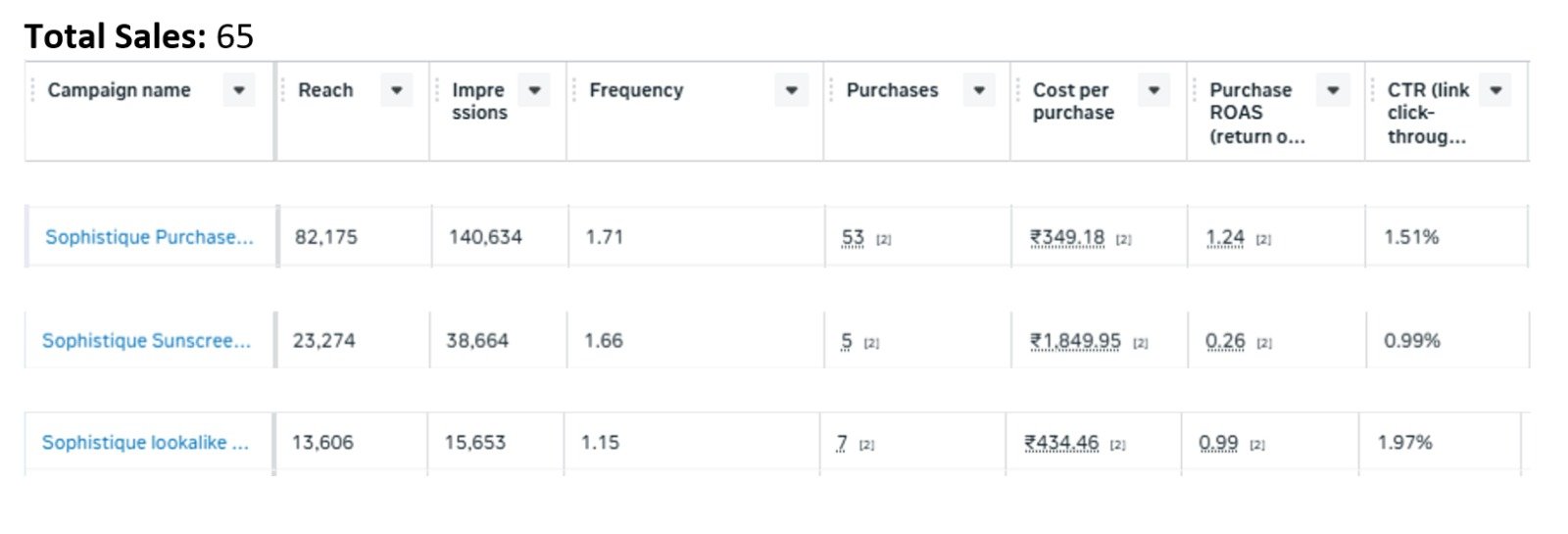This screenshot has height=534, width=1568.
Task: Click footnote marker next to 53 purchases
Action: (883, 240)
